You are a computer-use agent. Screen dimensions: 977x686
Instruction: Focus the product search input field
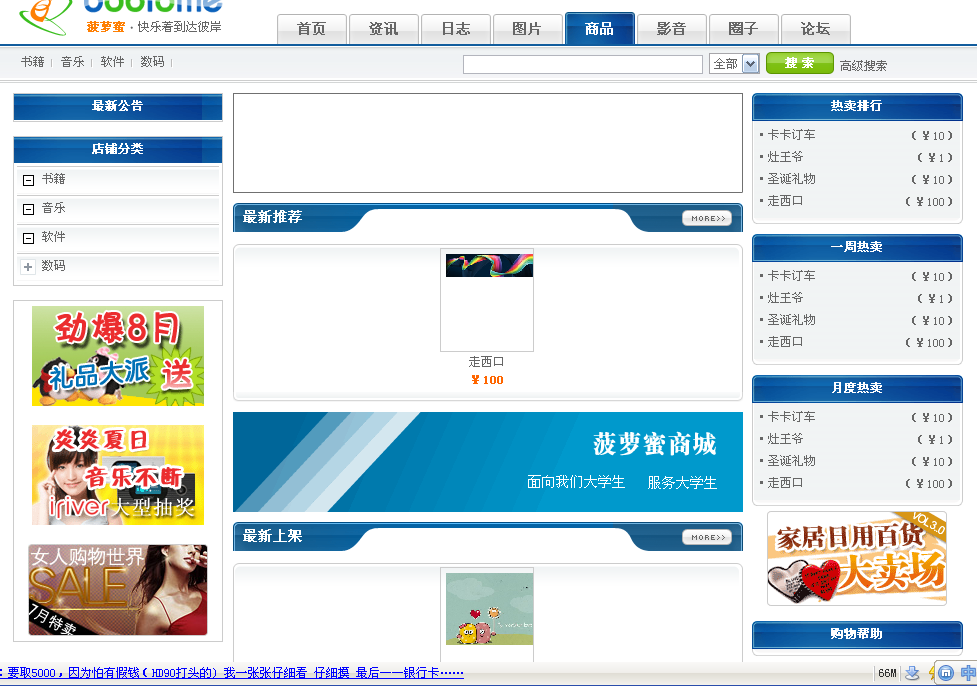tap(583, 64)
